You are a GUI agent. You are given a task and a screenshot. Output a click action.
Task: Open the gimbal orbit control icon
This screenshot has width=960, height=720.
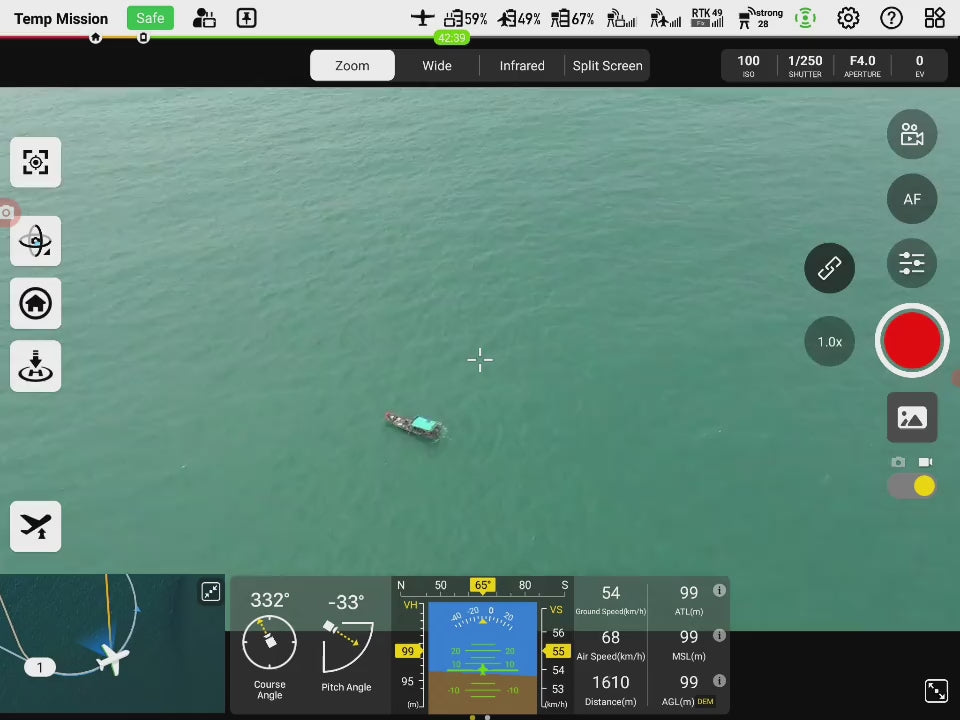click(x=35, y=241)
